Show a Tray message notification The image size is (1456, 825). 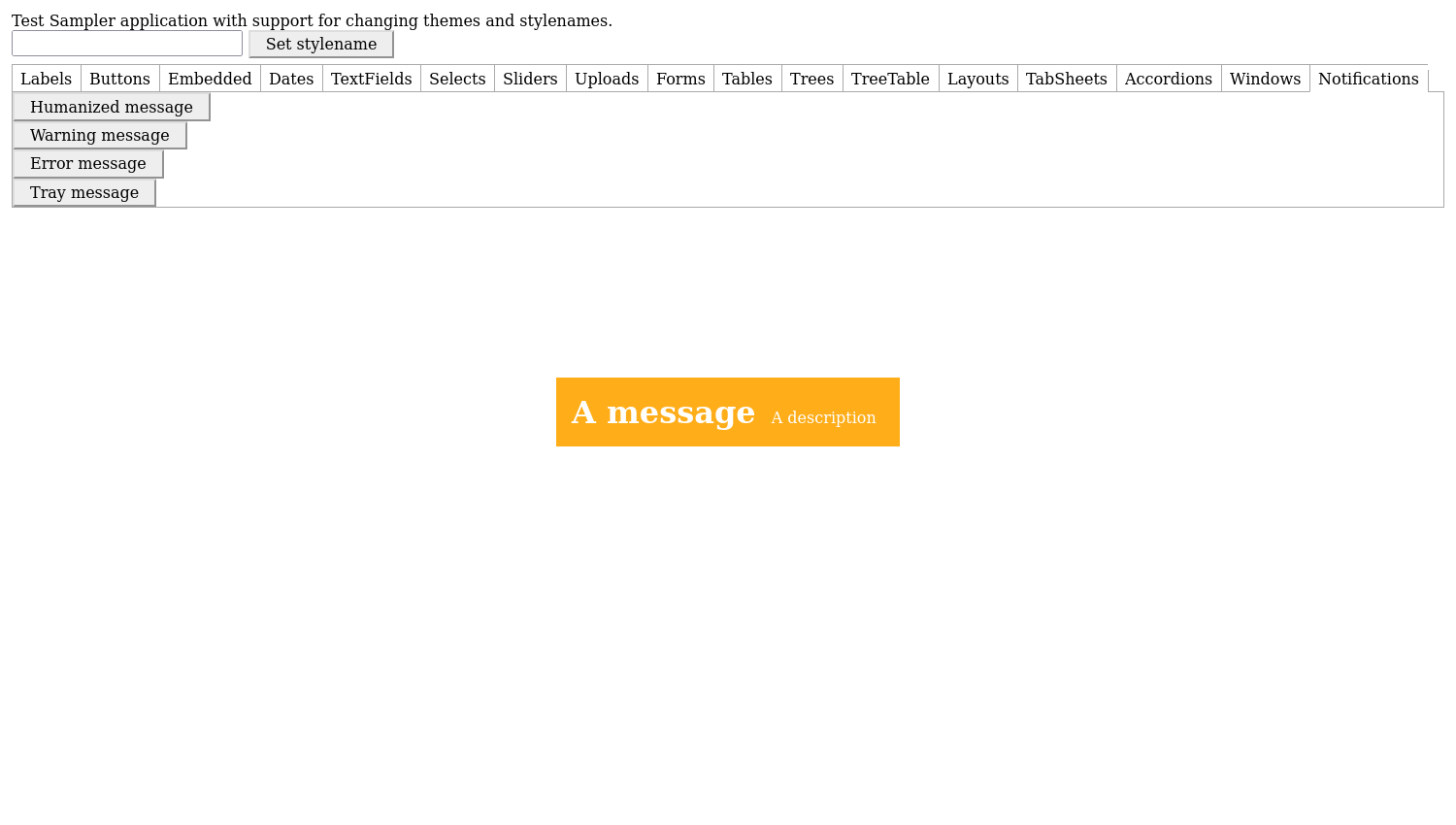tap(84, 192)
